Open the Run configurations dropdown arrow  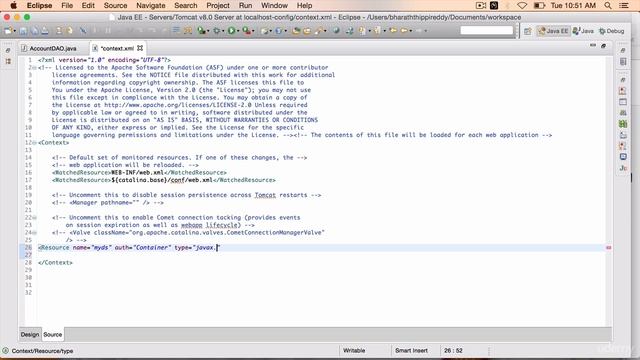tap(238, 31)
